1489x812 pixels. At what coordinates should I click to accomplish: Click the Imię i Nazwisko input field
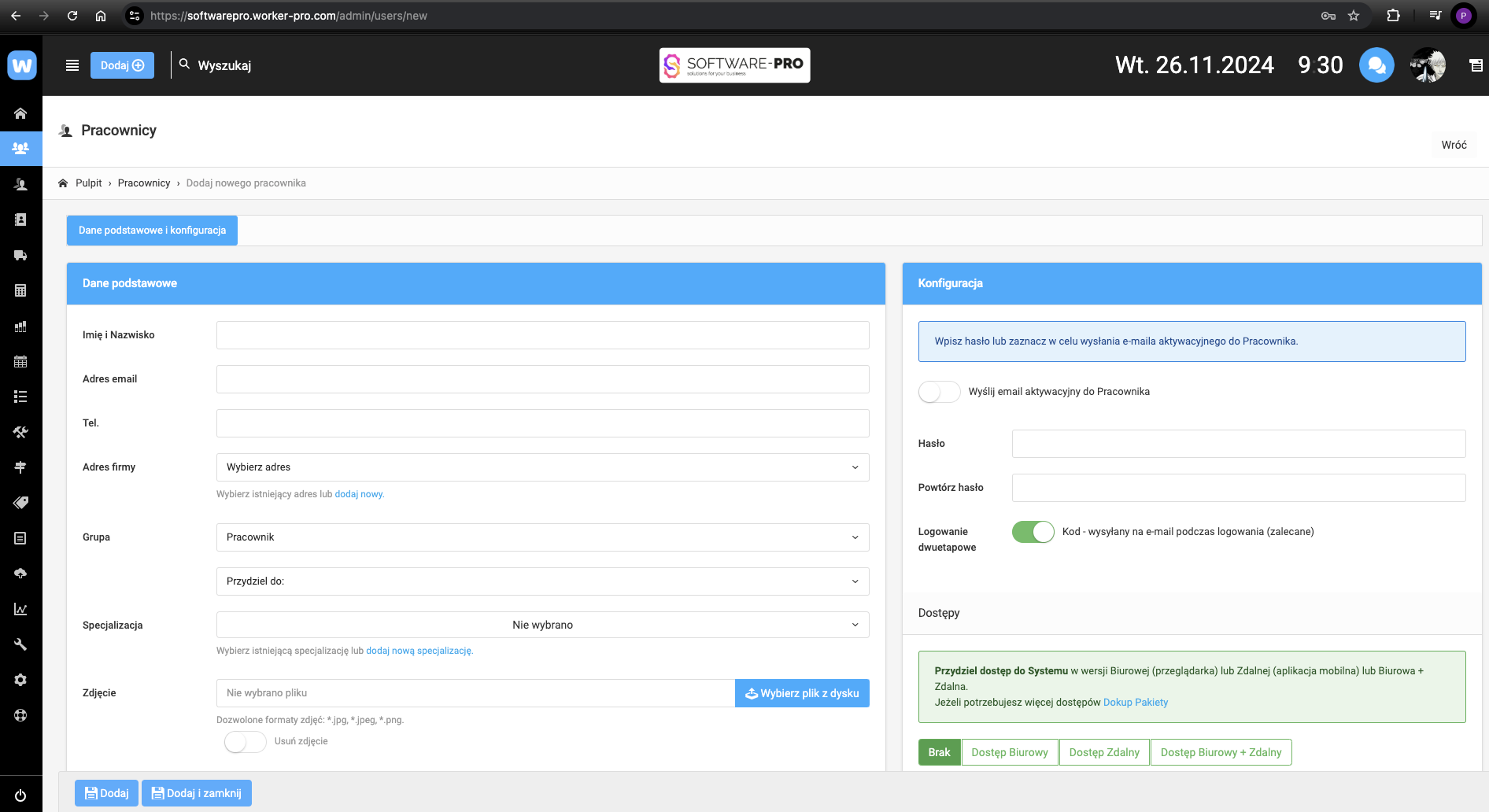click(x=542, y=335)
